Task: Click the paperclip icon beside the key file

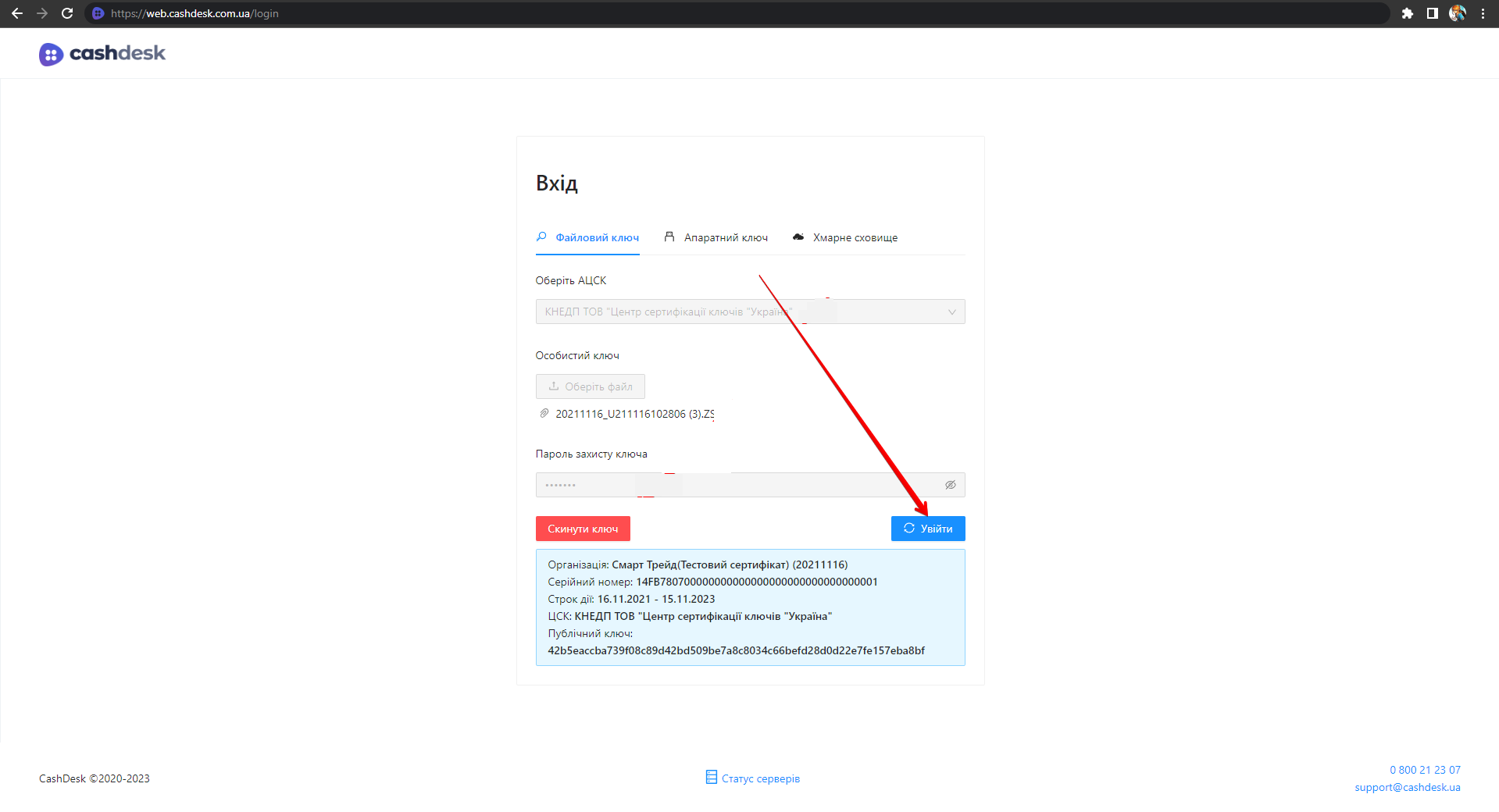Action: point(544,414)
